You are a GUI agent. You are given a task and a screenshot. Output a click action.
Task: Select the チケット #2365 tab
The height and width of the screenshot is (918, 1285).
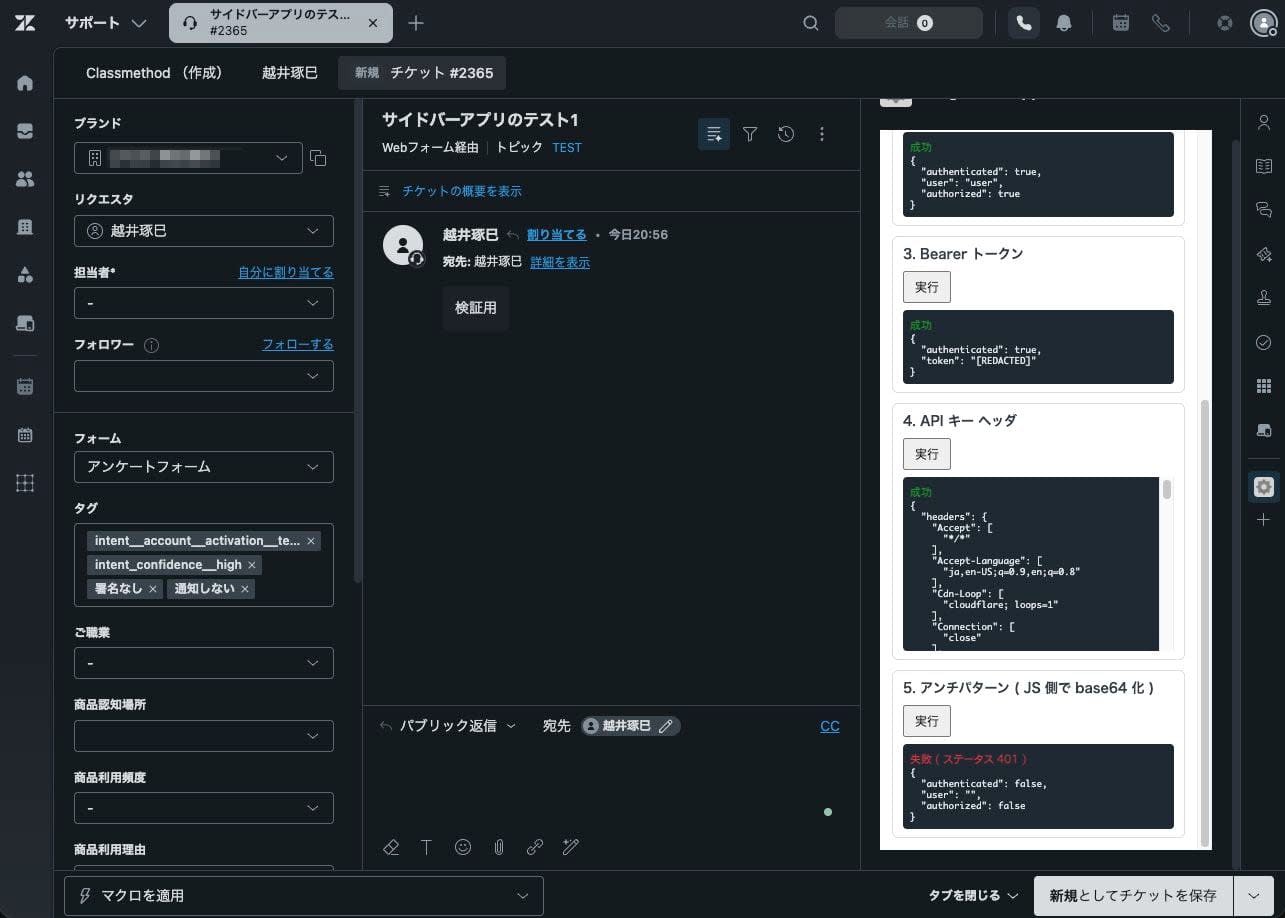[x=422, y=73]
